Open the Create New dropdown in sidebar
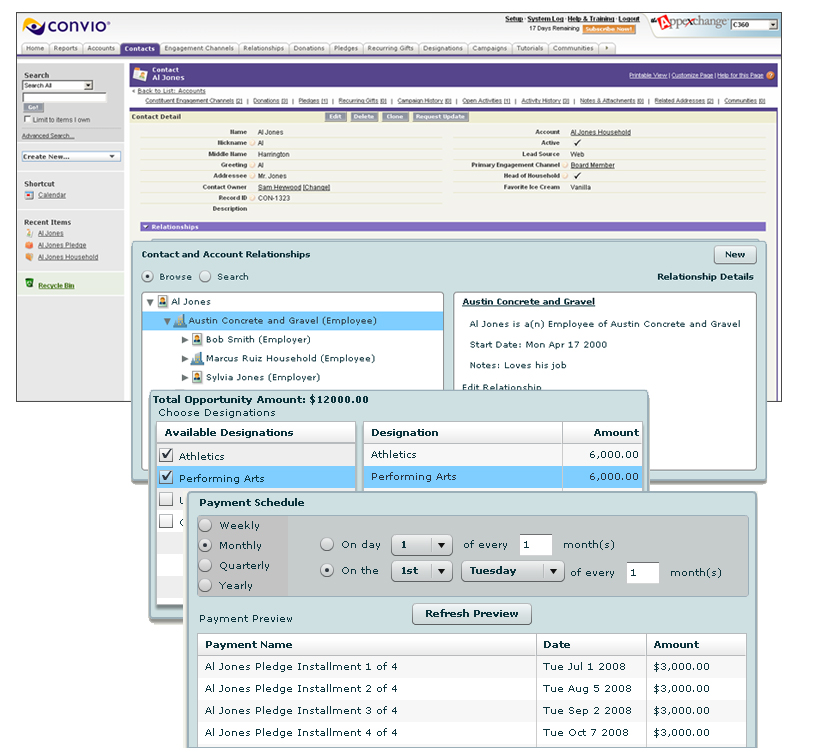This screenshot has height=756, width=816. click(x=71, y=156)
